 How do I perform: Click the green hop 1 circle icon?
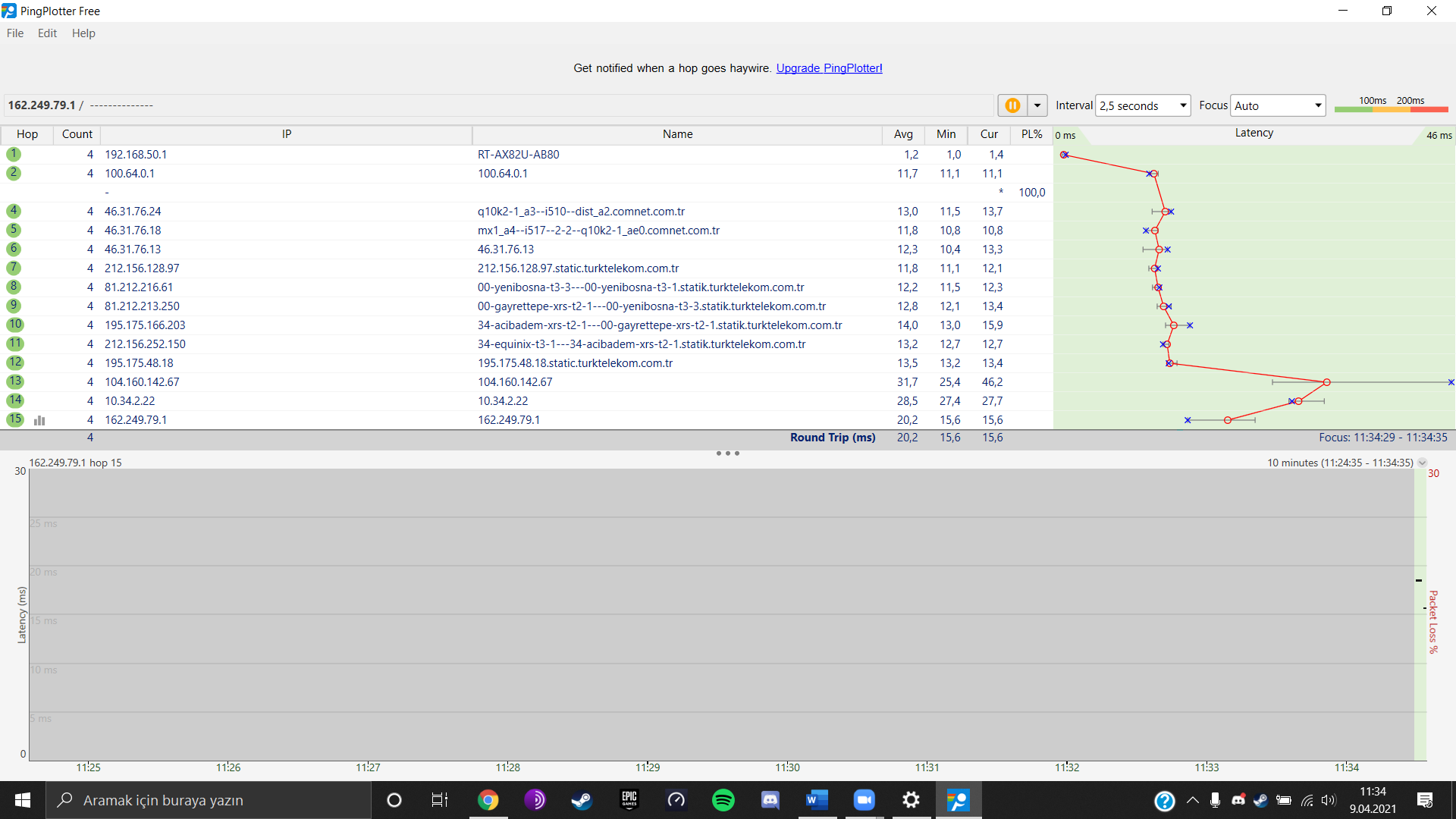pyautogui.click(x=14, y=154)
